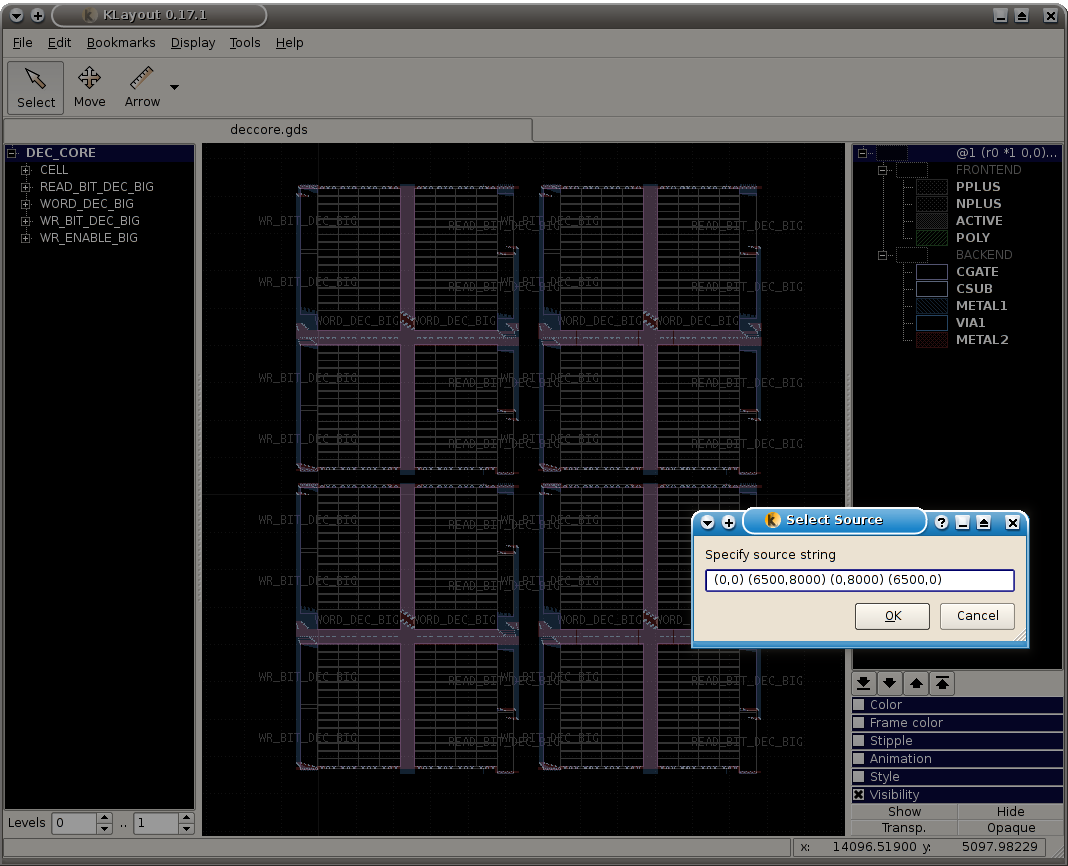Move selected layer to bottom icon
1068x866 pixels.
point(863,684)
